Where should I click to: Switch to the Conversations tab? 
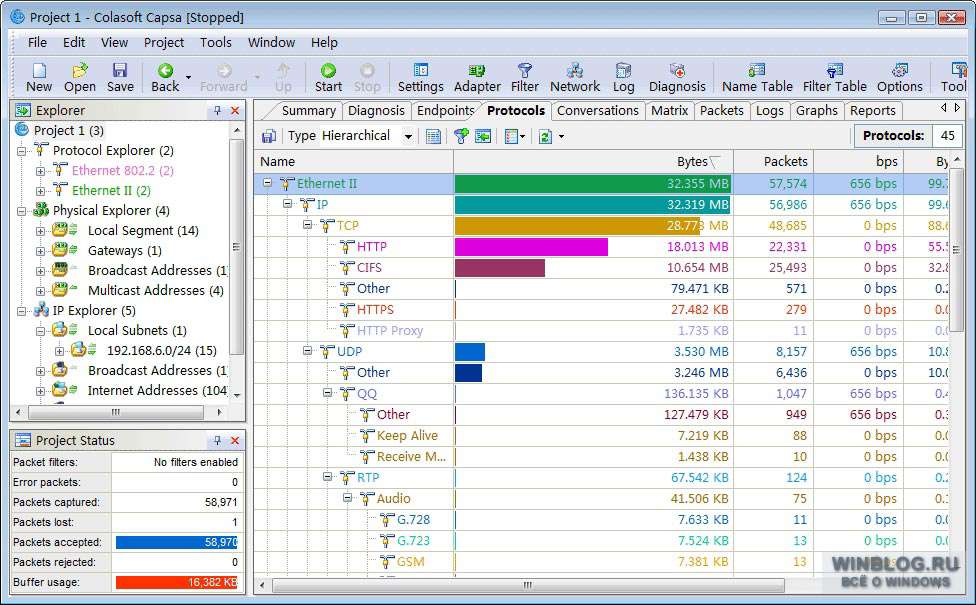coord(598,111)
